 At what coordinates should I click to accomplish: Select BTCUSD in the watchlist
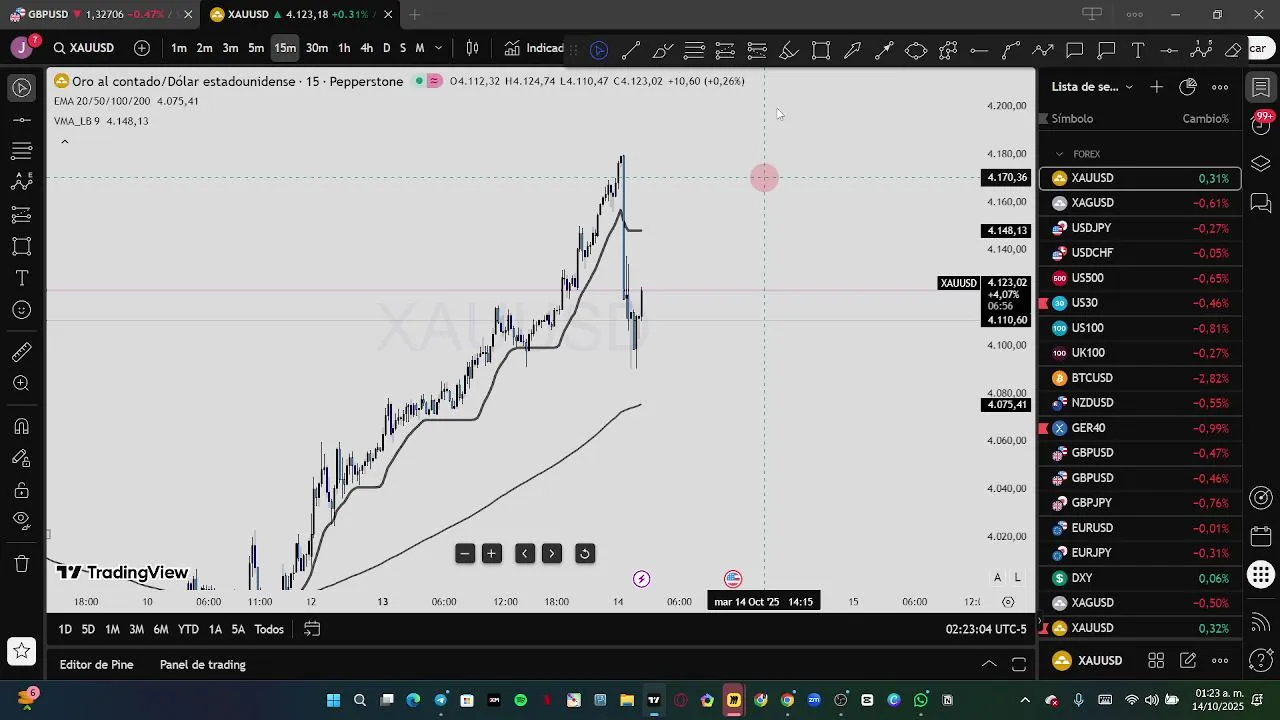(1140, 378)
